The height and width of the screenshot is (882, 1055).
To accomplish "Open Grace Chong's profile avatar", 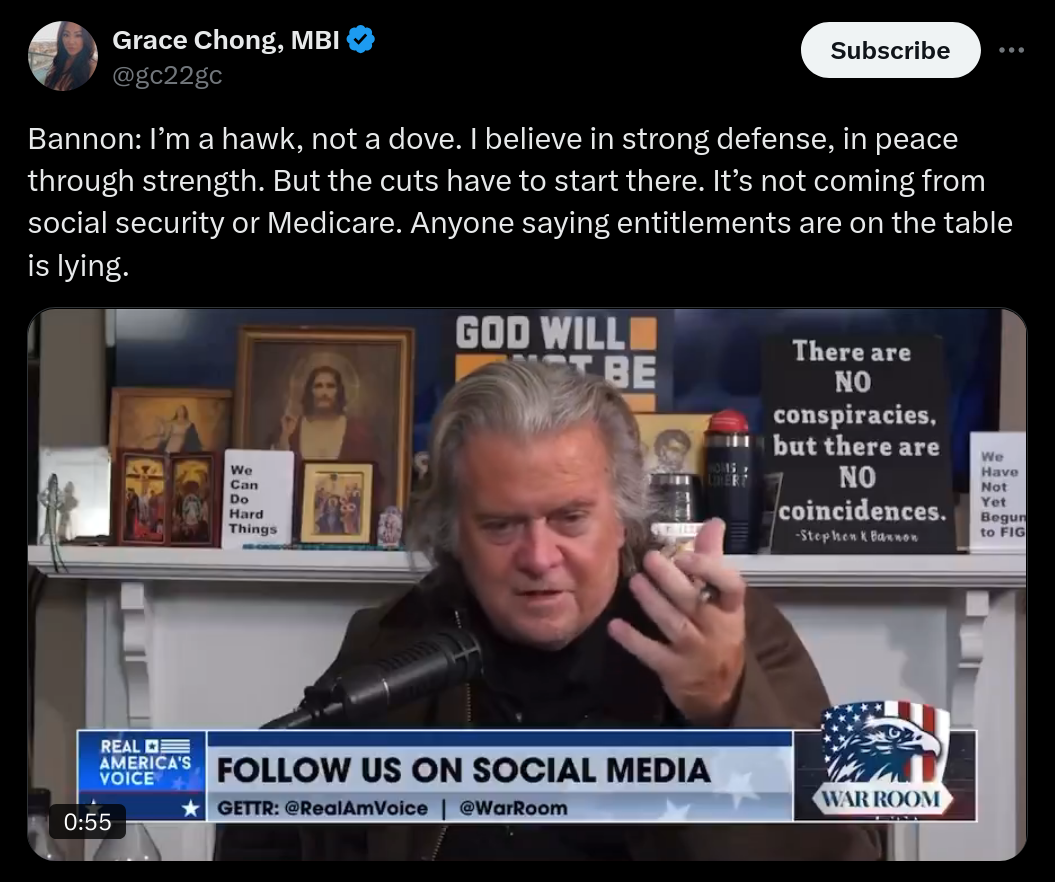I will click(63, 56).
